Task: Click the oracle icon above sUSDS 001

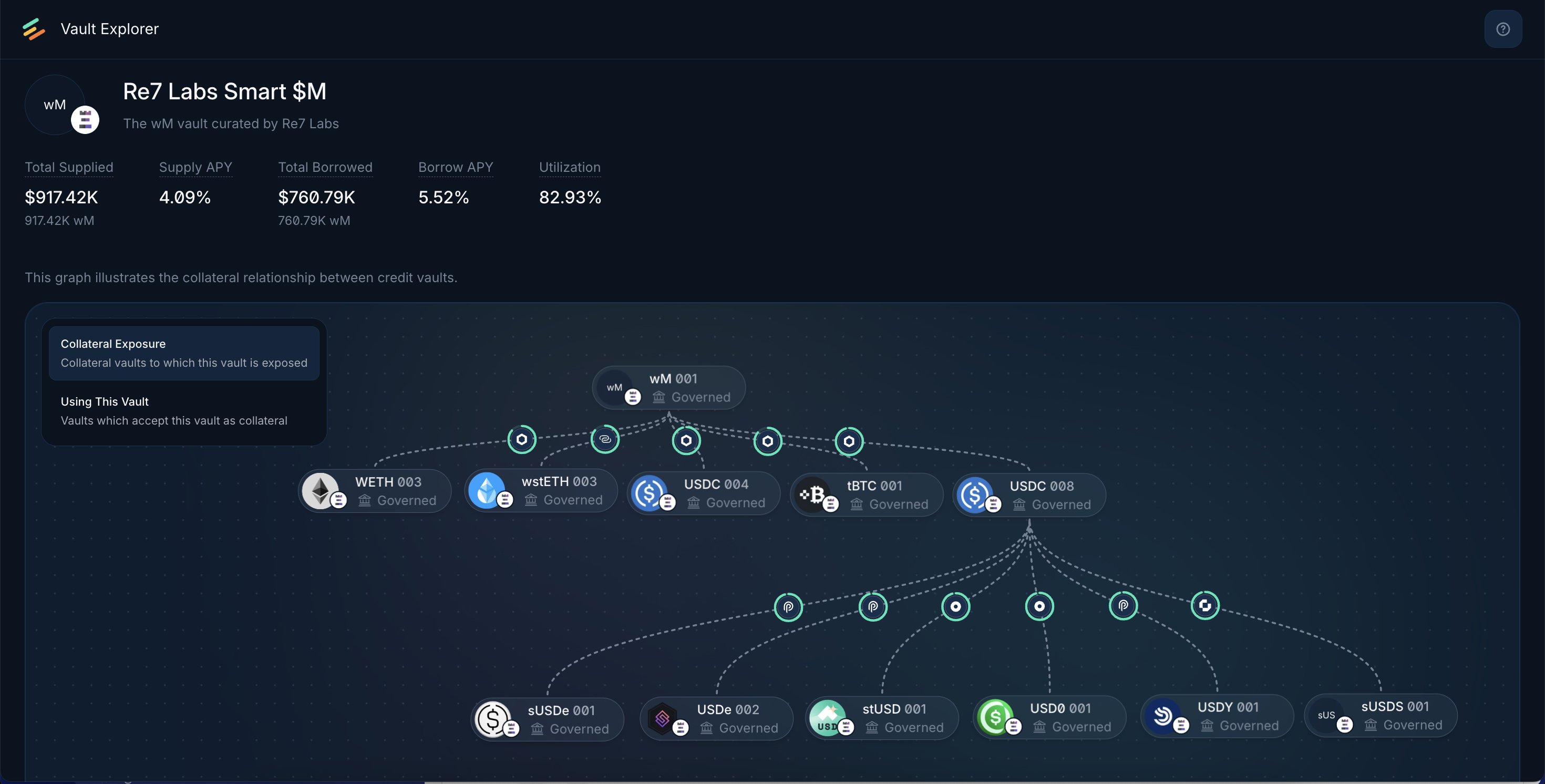Action: [x=1206, y=605]
